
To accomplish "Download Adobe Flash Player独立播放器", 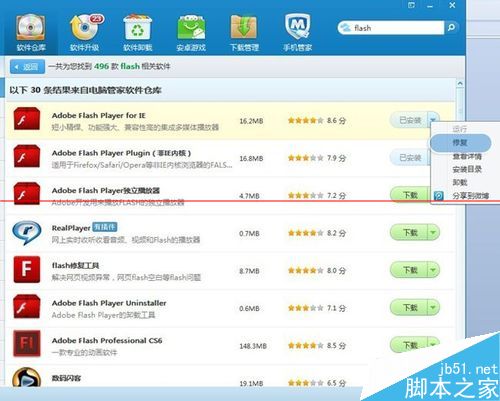I will pyautogui.click(x=409, y=195).
